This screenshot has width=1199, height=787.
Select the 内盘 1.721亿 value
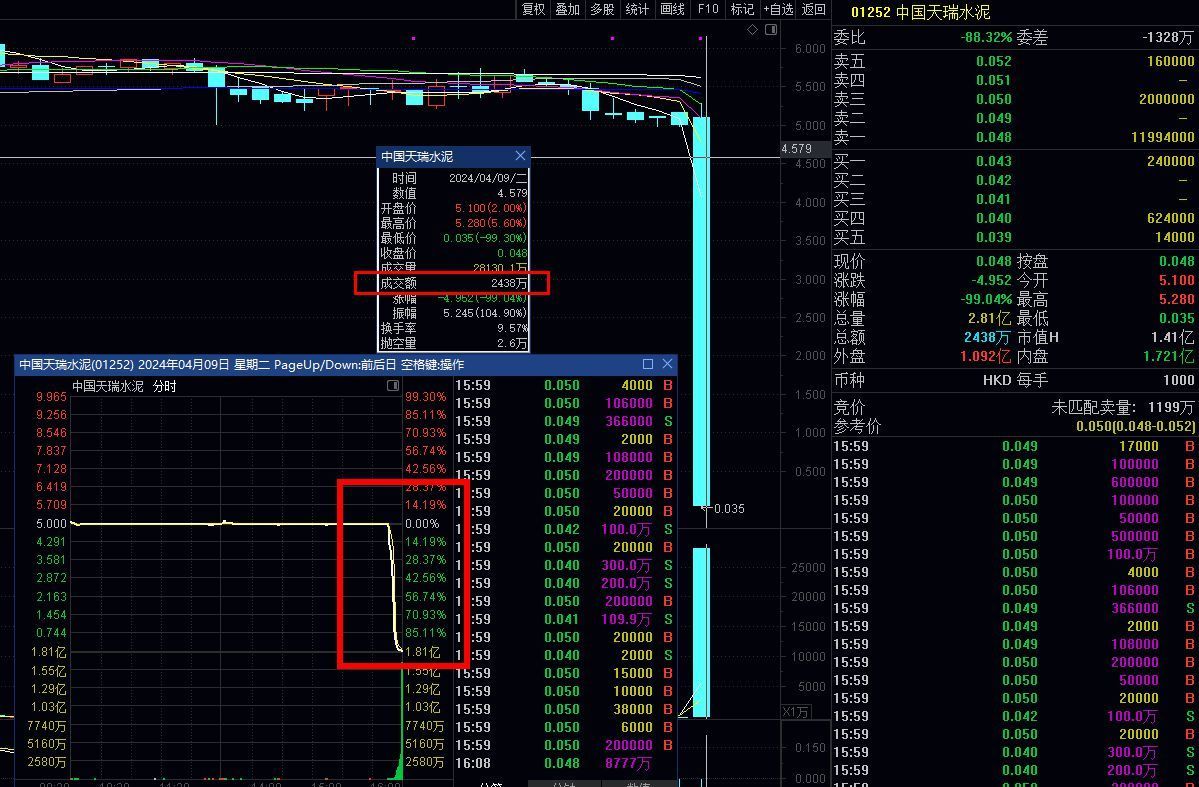1168,356
